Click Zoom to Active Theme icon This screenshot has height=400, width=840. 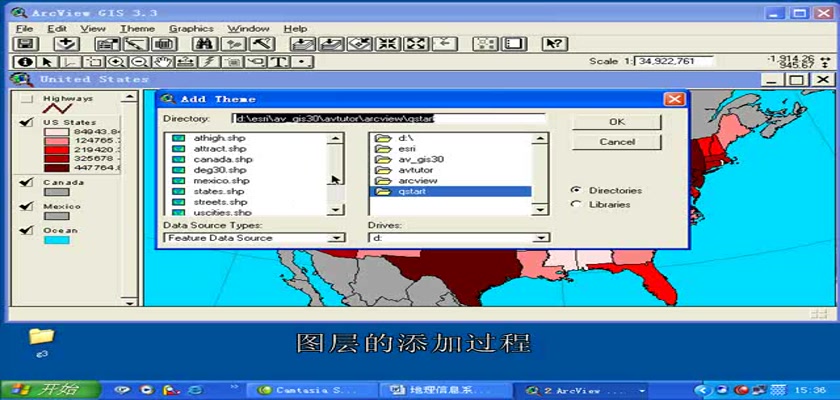click(332, 44)
